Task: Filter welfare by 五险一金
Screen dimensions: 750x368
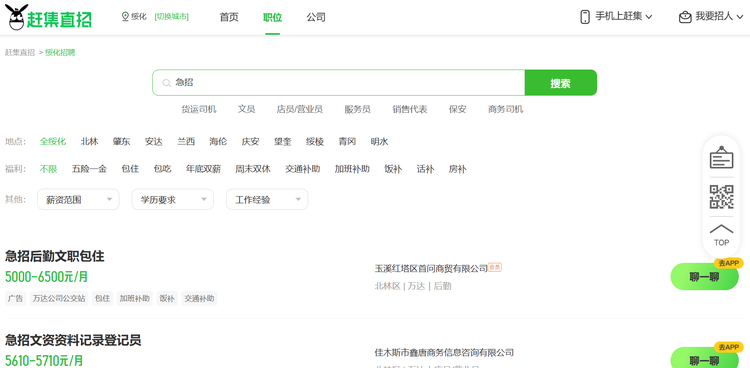Action: point(89,169)
